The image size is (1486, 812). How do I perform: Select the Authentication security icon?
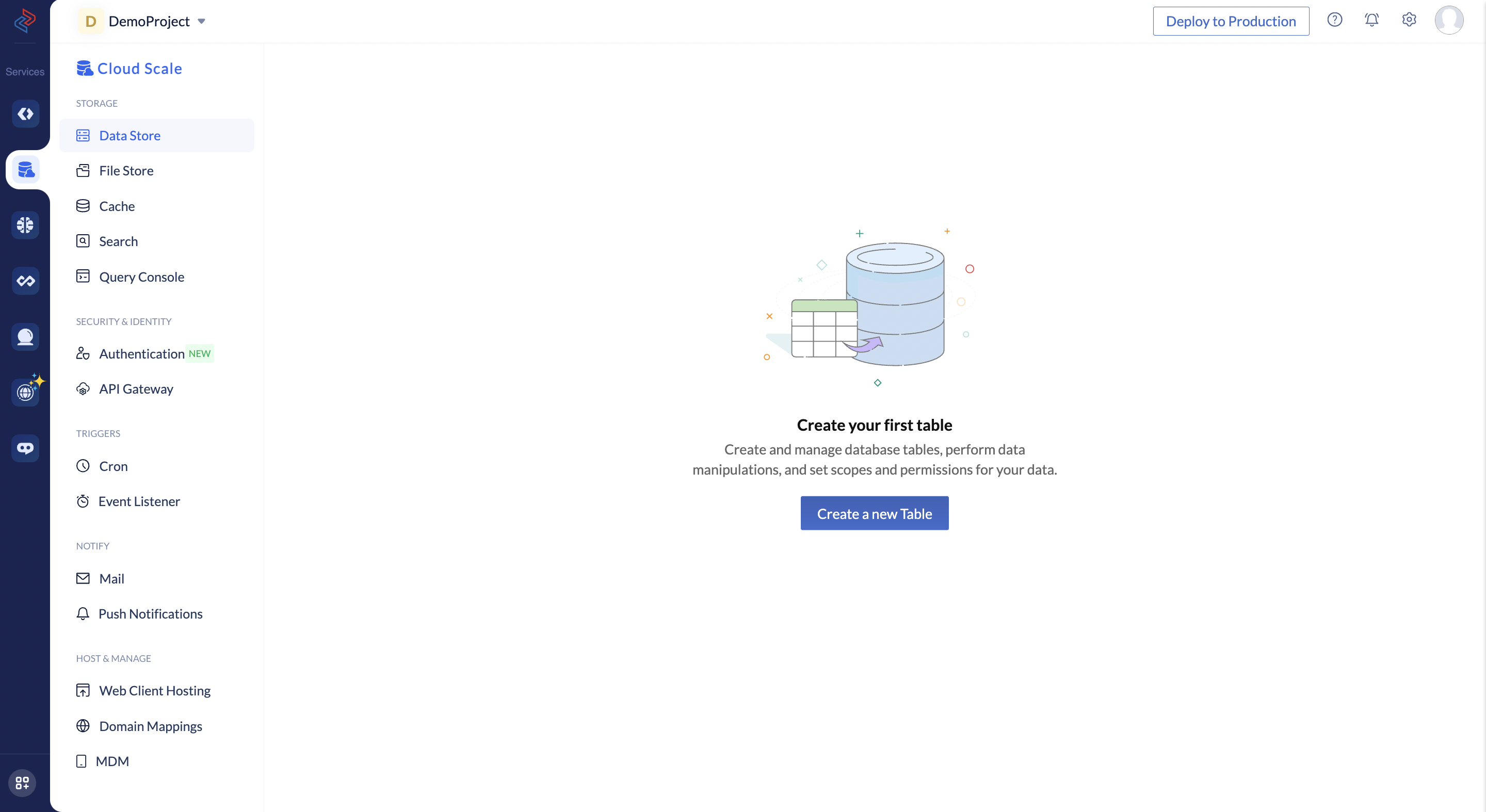84,353
